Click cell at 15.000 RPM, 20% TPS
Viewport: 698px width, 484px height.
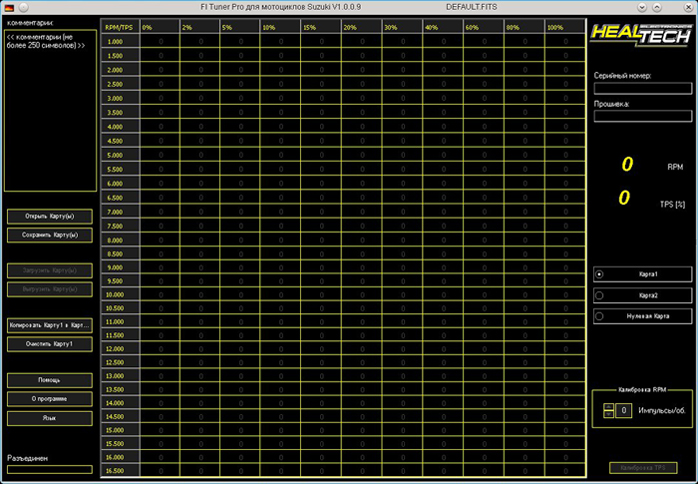coord(361,430)
